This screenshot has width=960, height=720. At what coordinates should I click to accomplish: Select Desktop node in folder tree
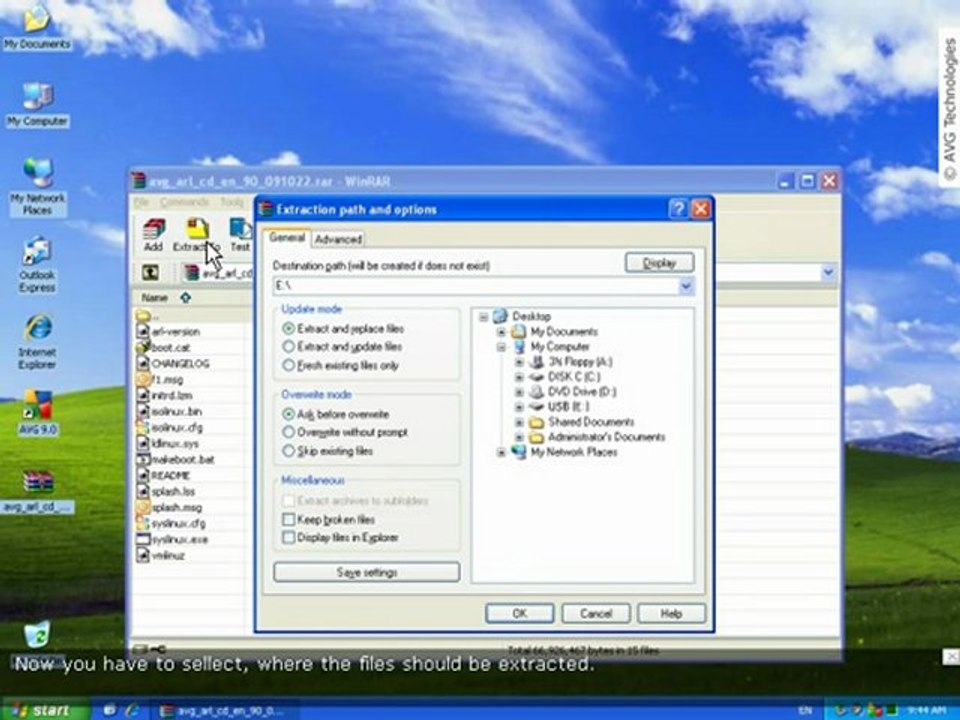point(522,316)
